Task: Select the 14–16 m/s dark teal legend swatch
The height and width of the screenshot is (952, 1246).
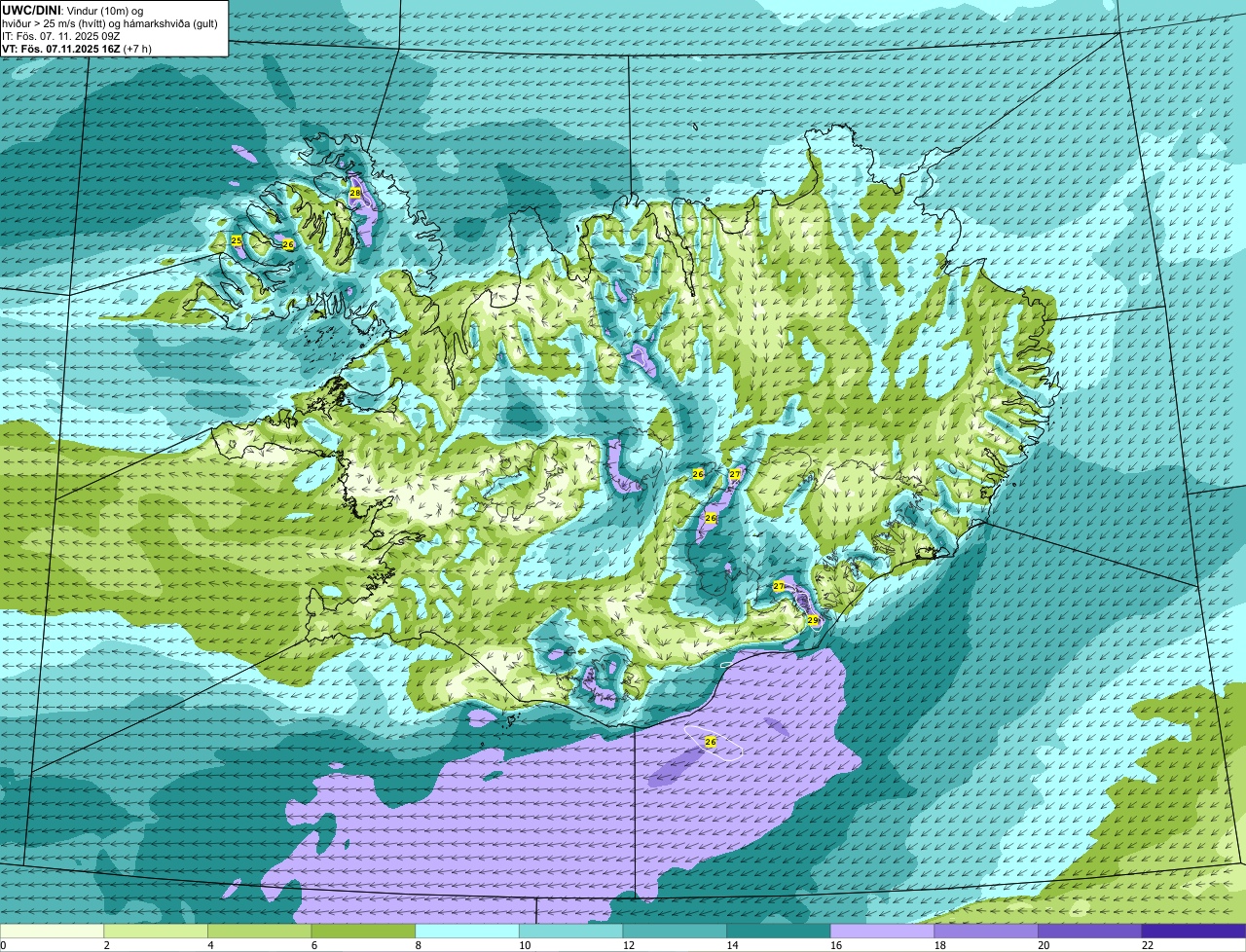Action: 779,931
